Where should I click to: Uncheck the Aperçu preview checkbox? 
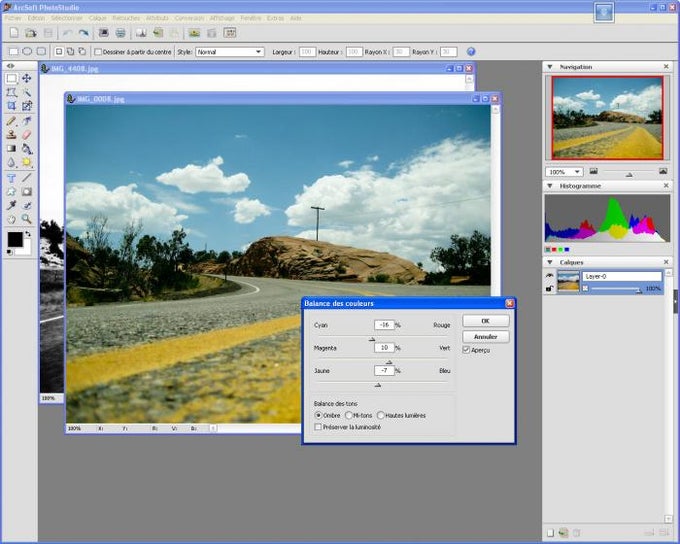tap(466, 350)
